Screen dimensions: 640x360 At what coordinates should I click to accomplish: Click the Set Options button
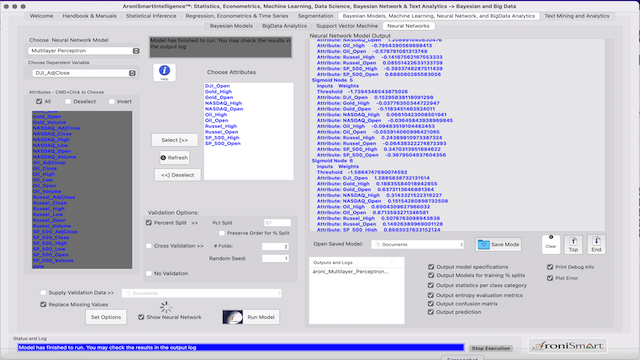pyautogui.click(x=106, y=317)
